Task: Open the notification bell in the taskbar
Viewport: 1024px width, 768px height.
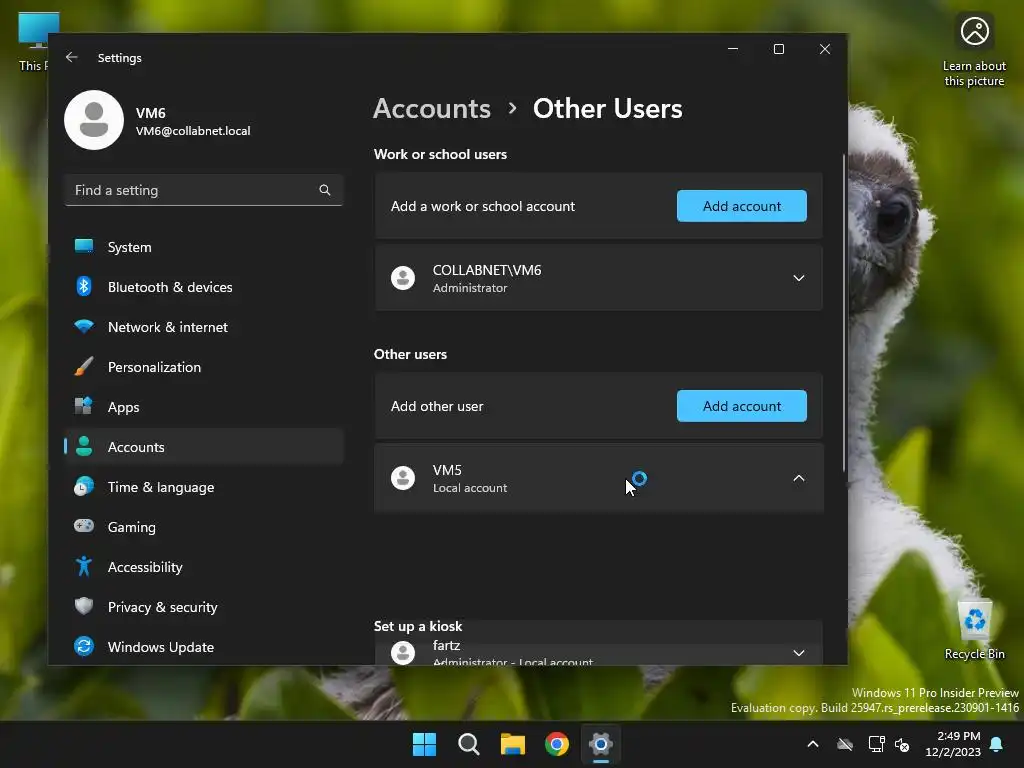Action: (997, 744)
